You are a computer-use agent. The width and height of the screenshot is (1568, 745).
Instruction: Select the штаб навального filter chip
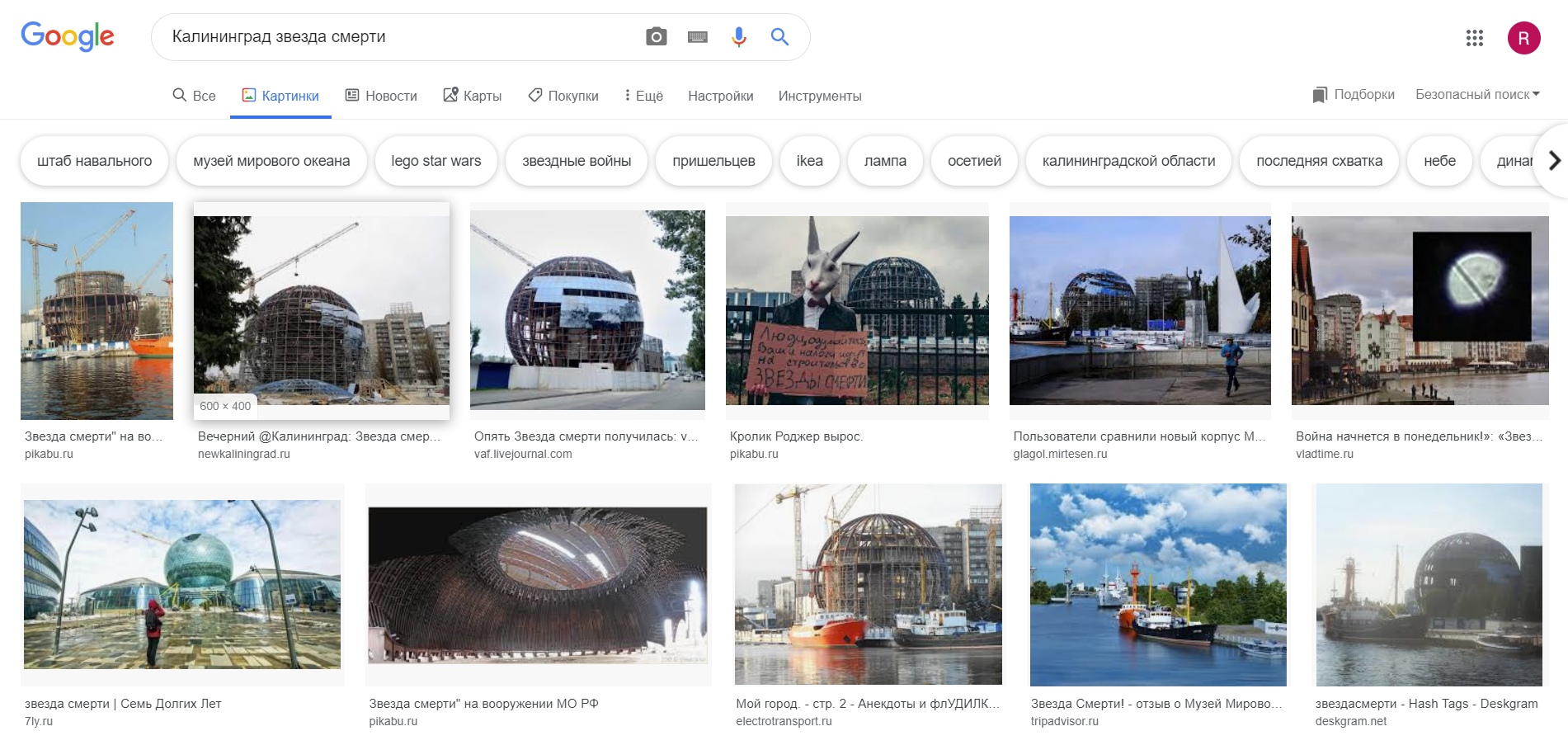click(95, 161)
